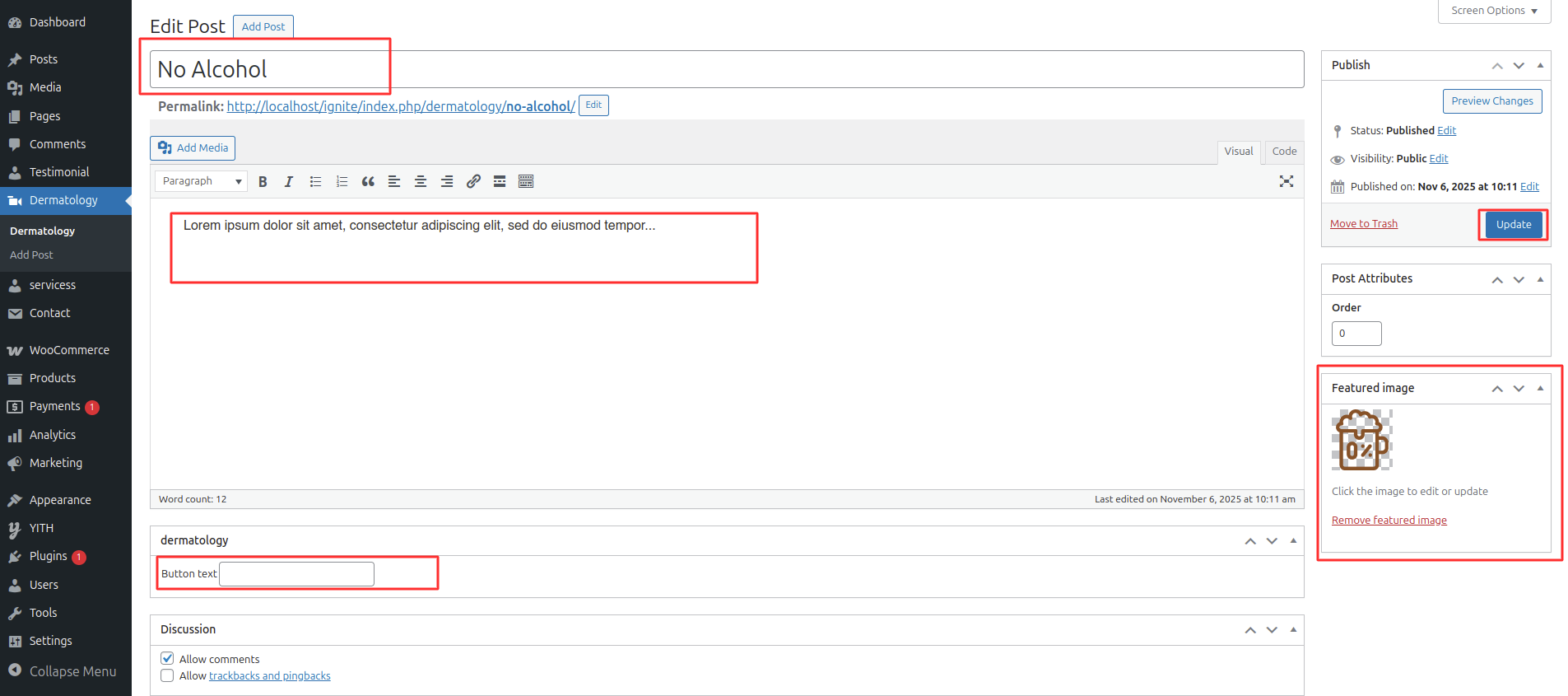Open the Paragraph format dropdown

pos(202,181)
